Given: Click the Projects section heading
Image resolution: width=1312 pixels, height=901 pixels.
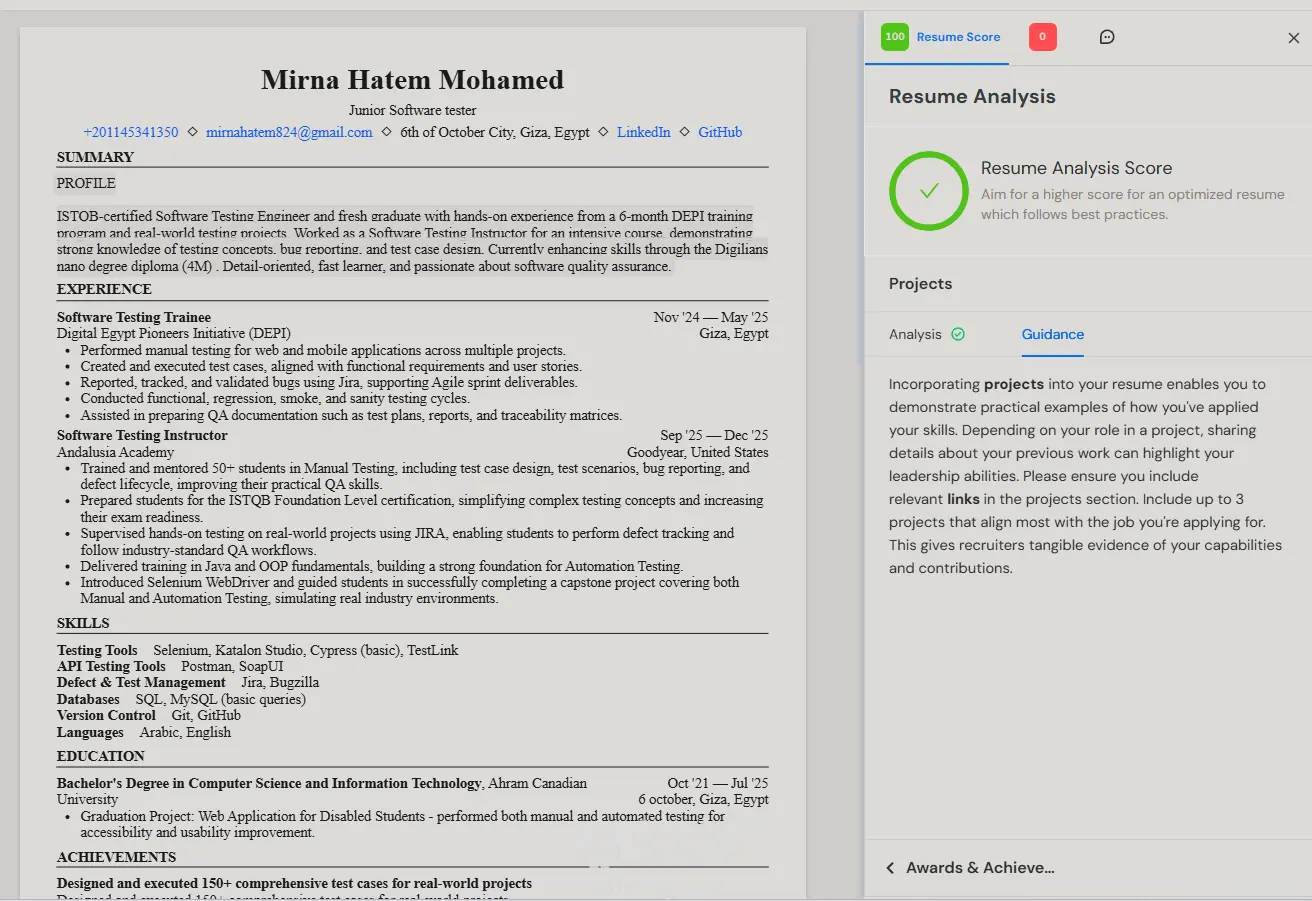Looking at the screenshot, I should coord(920,284).
